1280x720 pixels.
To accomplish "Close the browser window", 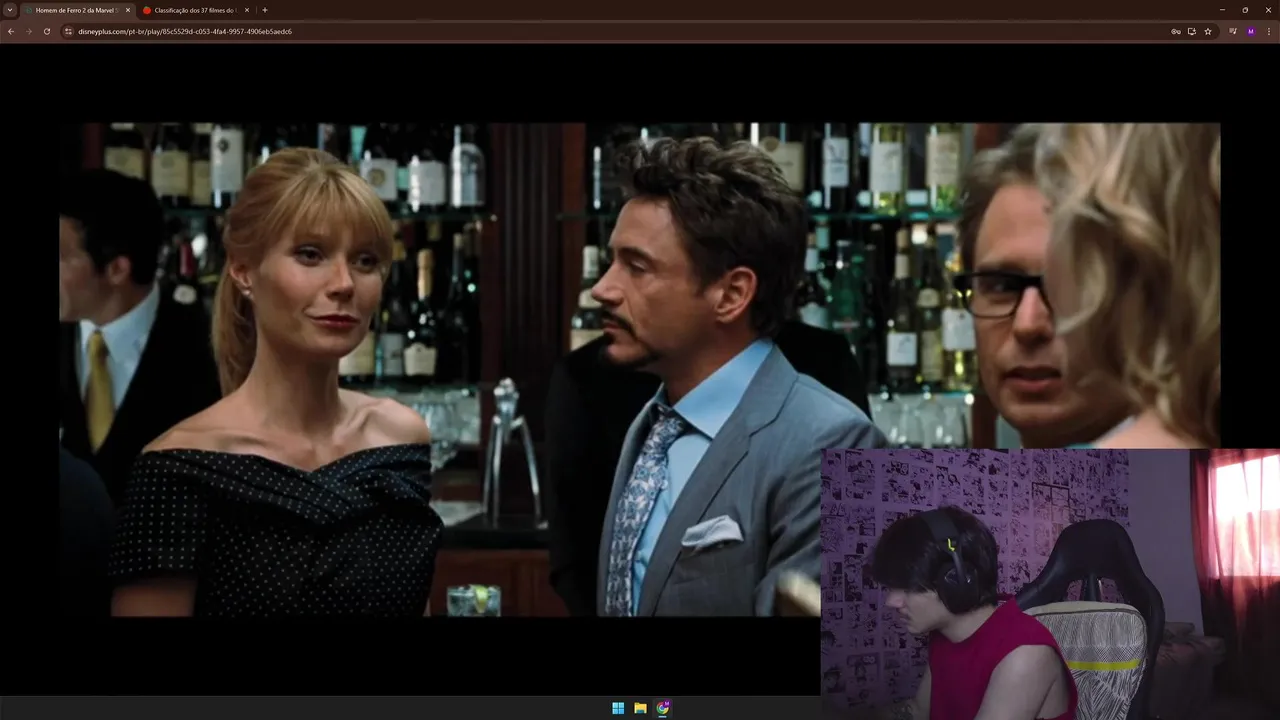I will (x=1268, y=10).
